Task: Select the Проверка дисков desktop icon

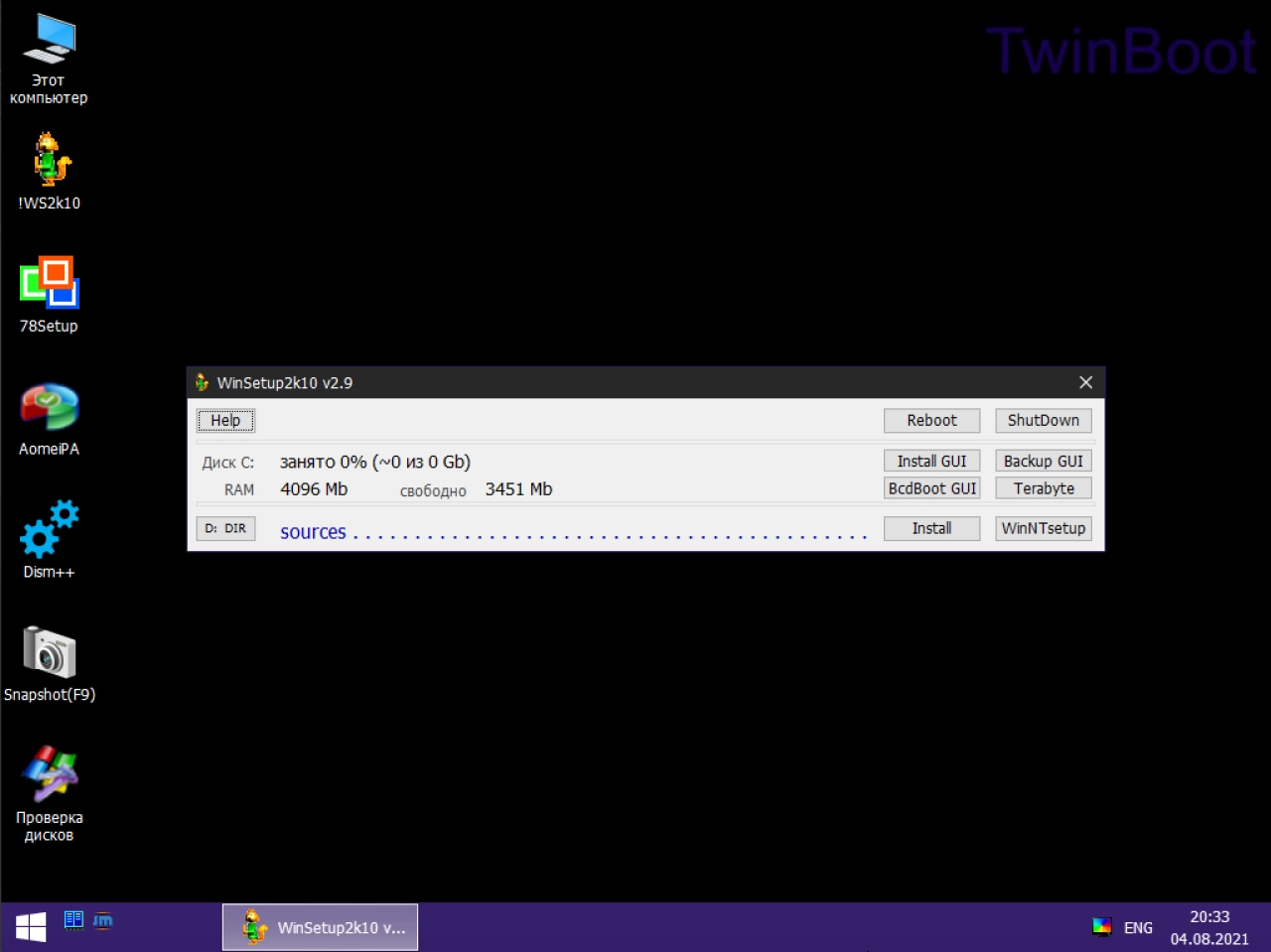Action: [49, 794]
